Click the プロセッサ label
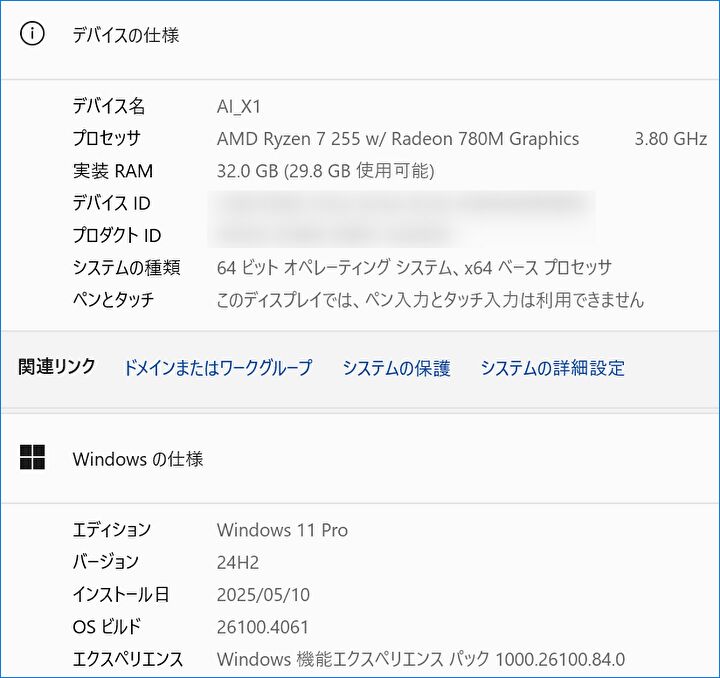This screenshot has width=720, height=678. click(107, 139)
